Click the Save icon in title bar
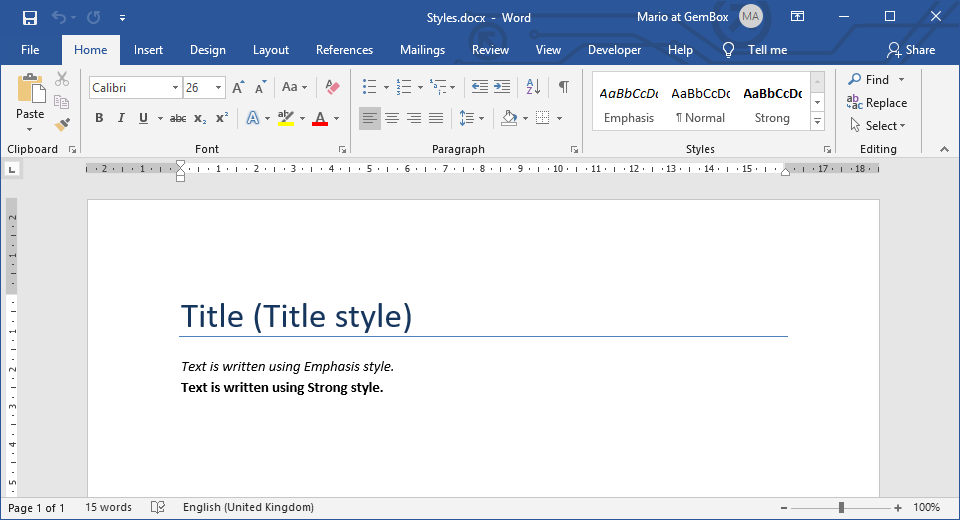The height and width of the screenshot is (520, 960). [x=30, y=17]
